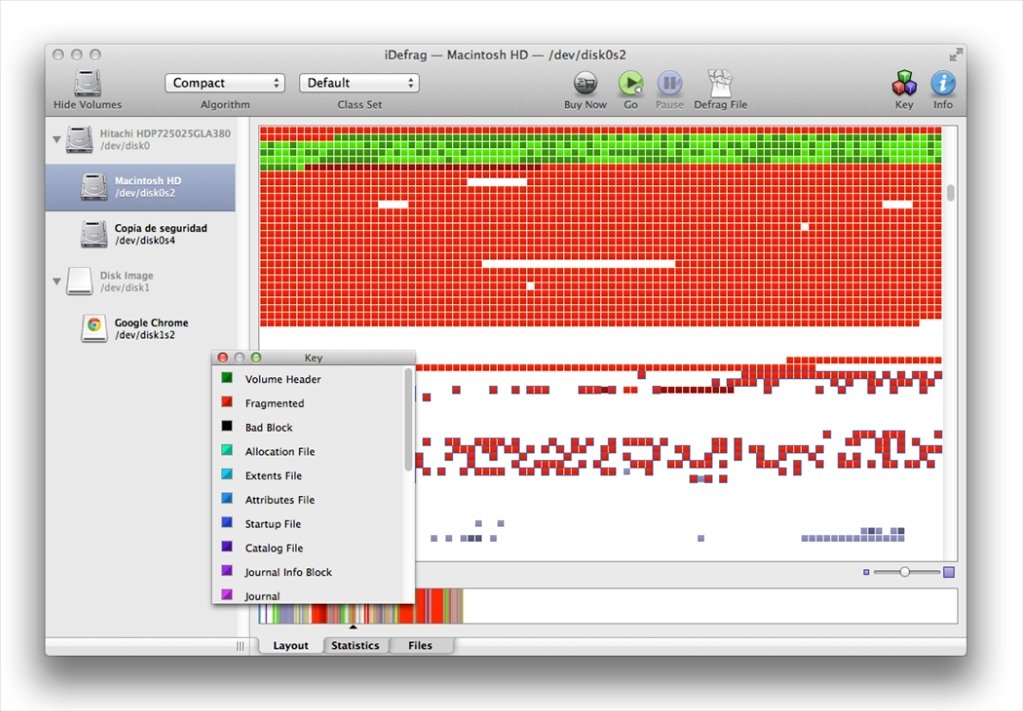The height and width of the screenshot is (711, 1023).
Task: Click the Catalog File label
Action: coord(274,548)
